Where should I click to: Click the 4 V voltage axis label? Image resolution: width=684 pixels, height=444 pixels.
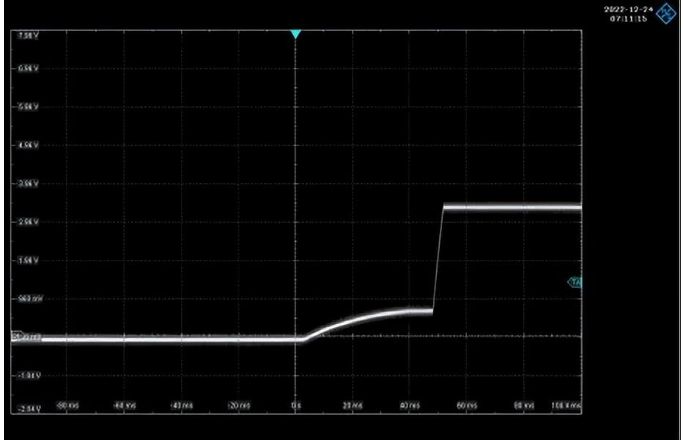[28, 145]
